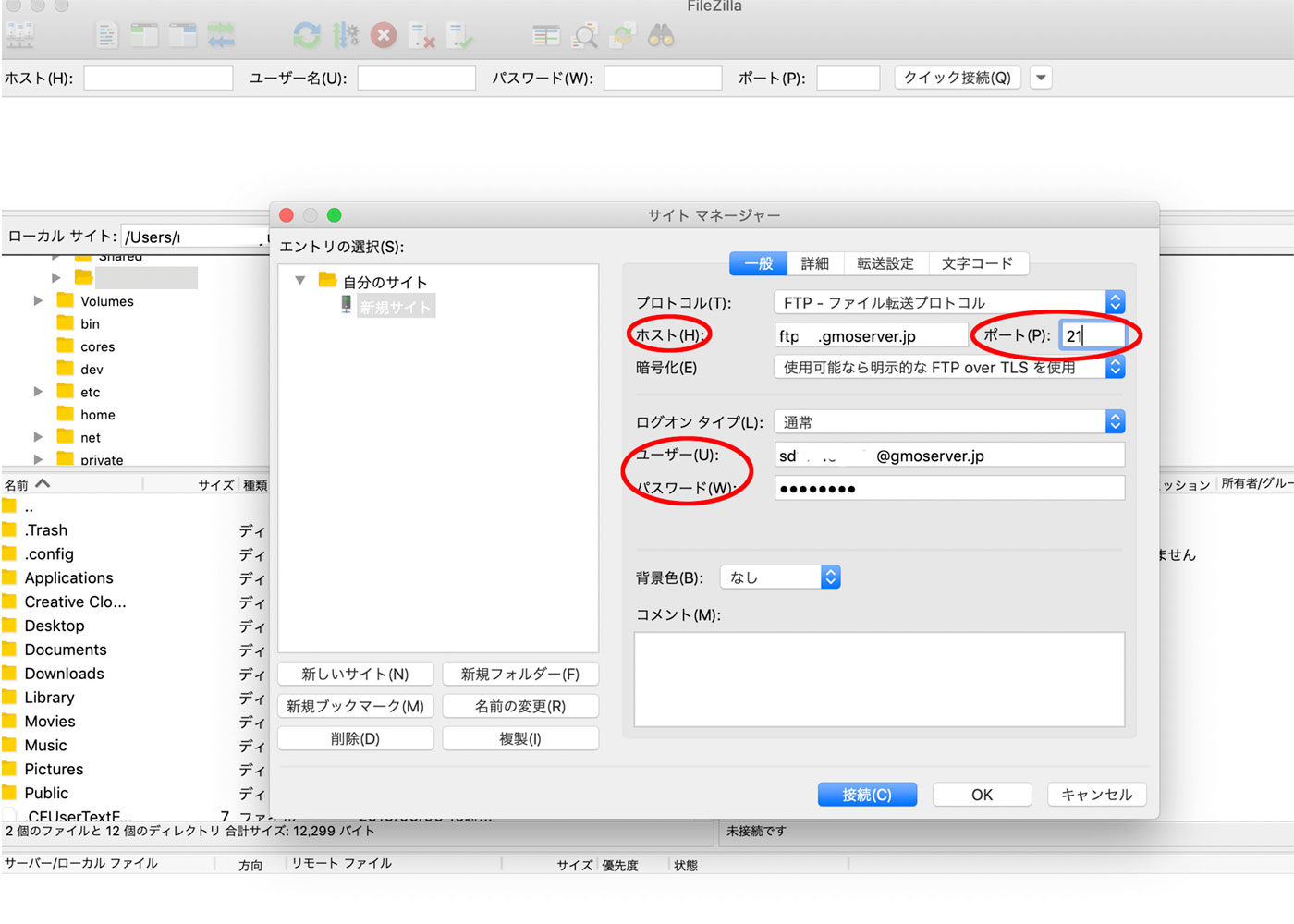The image size is (1294, 924).
Task: Toggle local directory tree view icon
Action: 144,36
